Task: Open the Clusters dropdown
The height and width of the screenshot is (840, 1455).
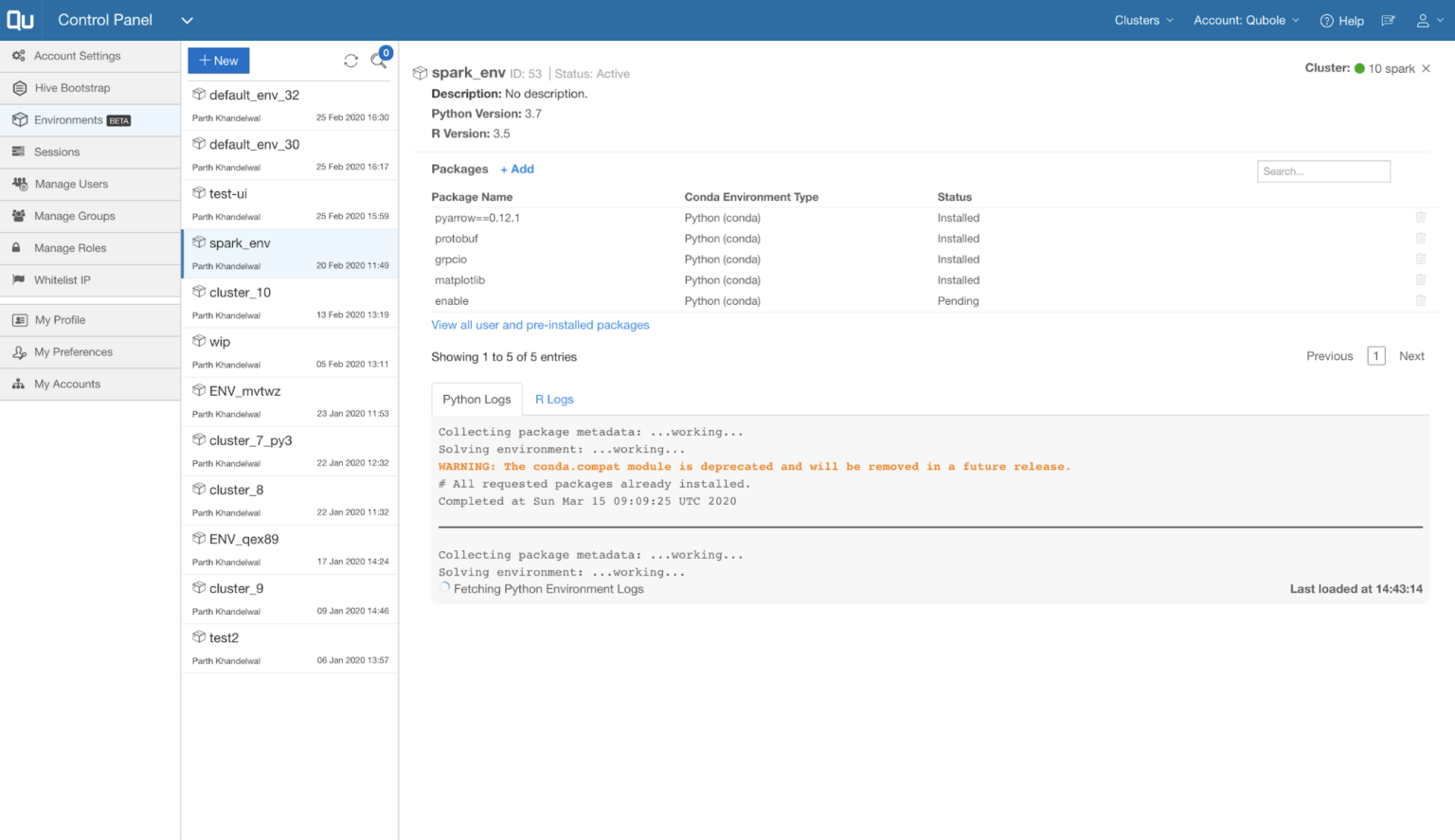Action: click(1142, 20)
